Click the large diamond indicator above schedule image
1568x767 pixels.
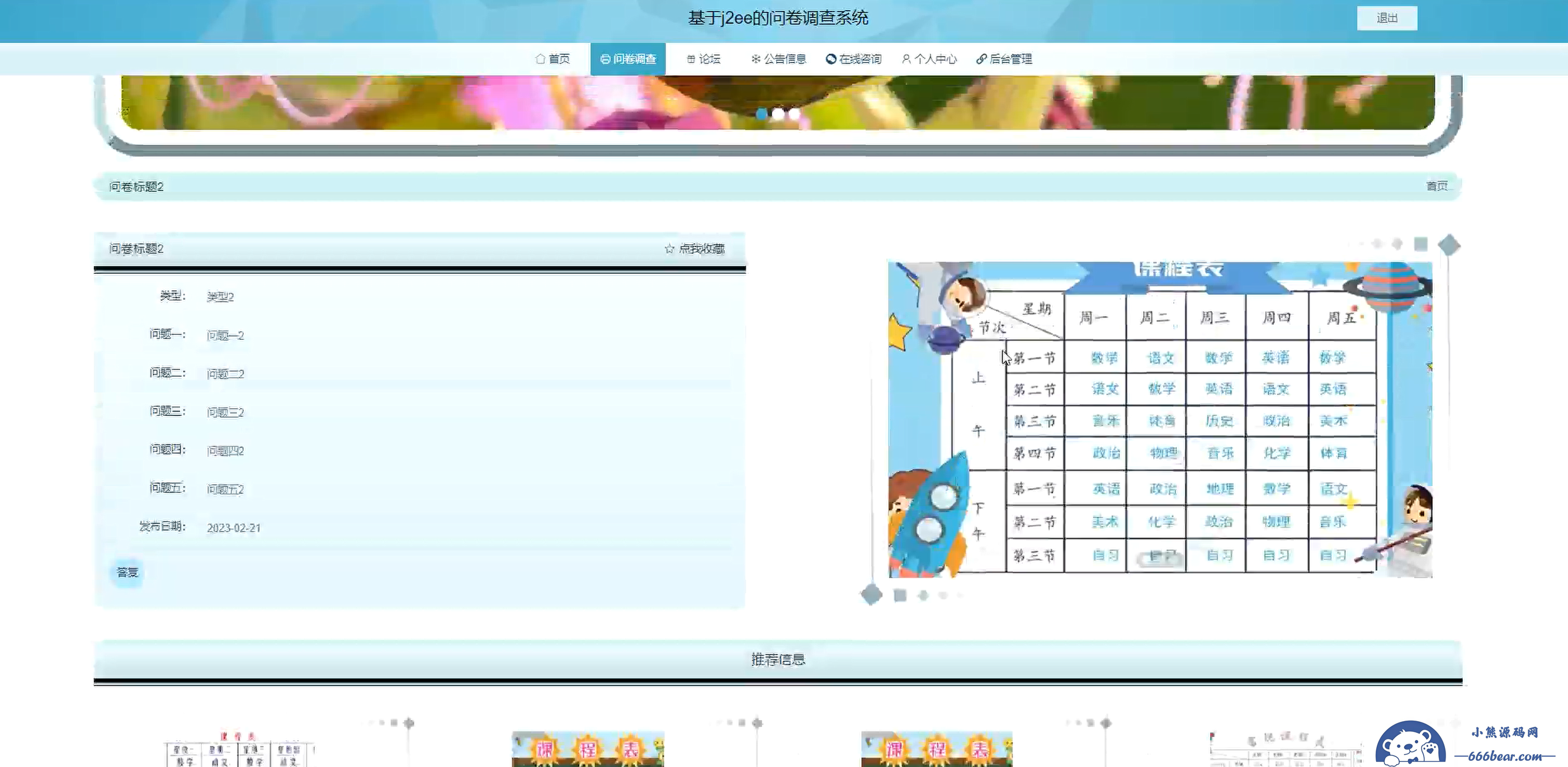click(x=1449, y=245)
